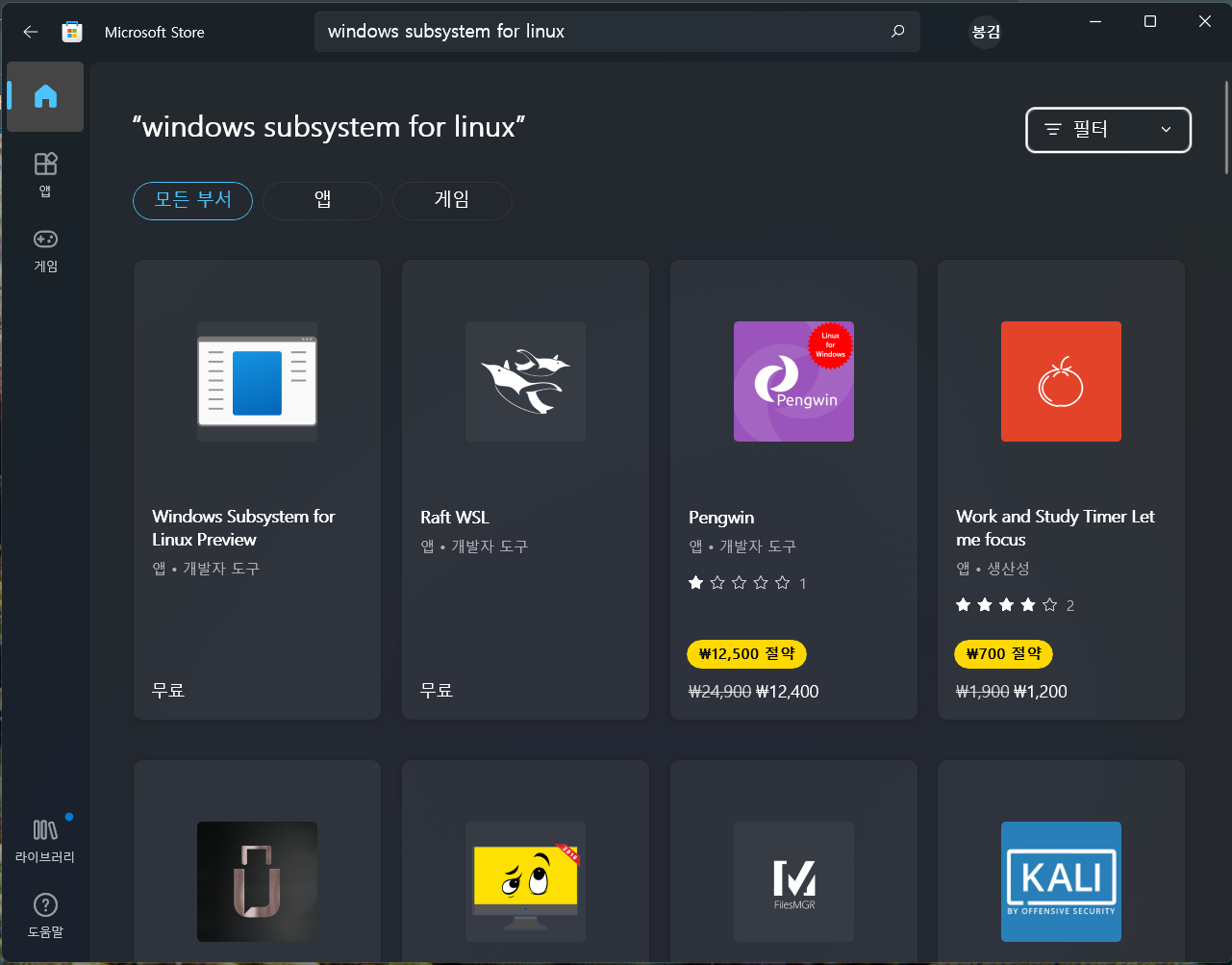Open the 봉김 user profile avatar
This screenshot has height=965, width=1232.
tap(986, 32)
